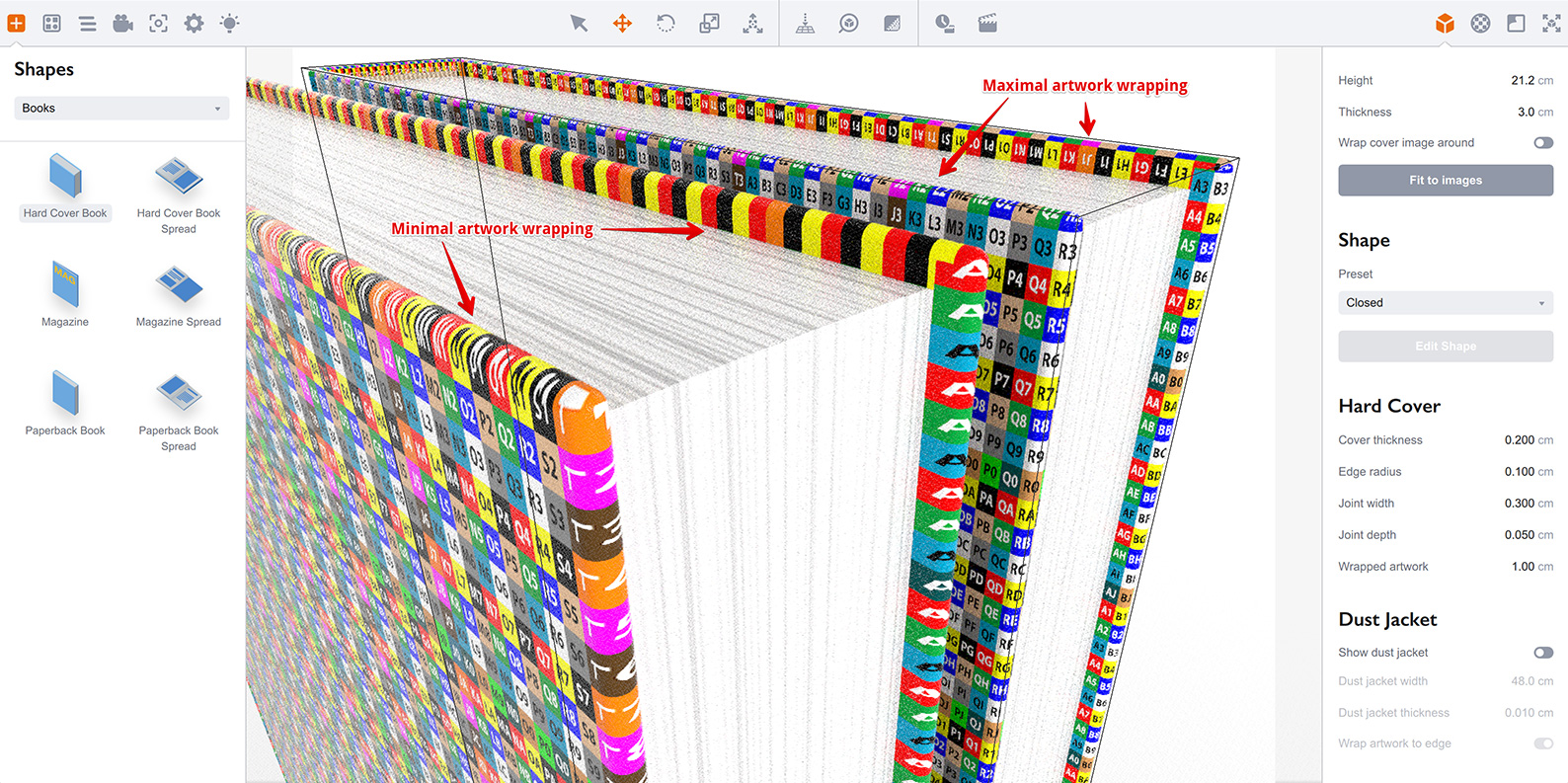
Task: Click the clapperboard render icon
Action: (x=987, y=23)
